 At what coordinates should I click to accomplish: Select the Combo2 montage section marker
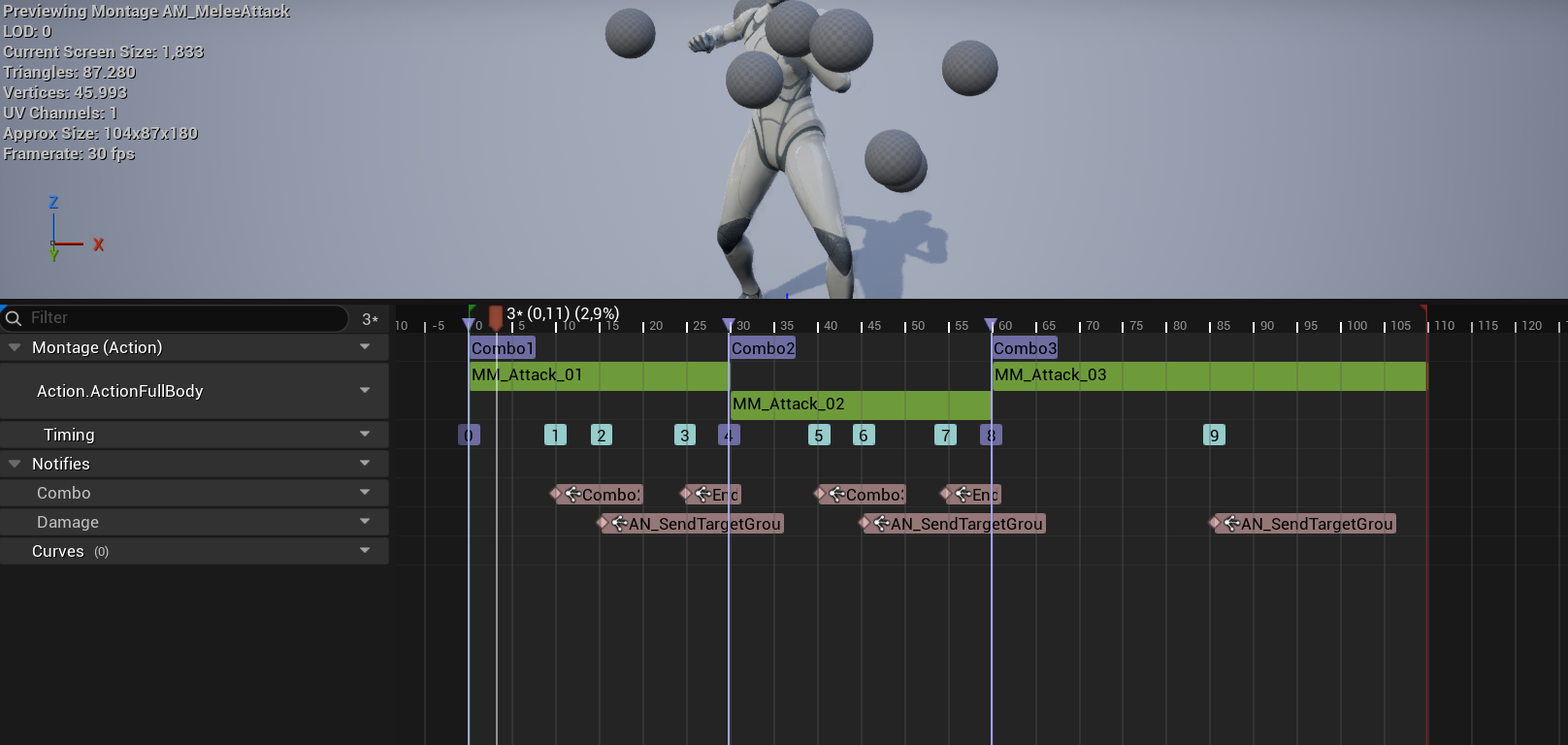click(763, 348)
